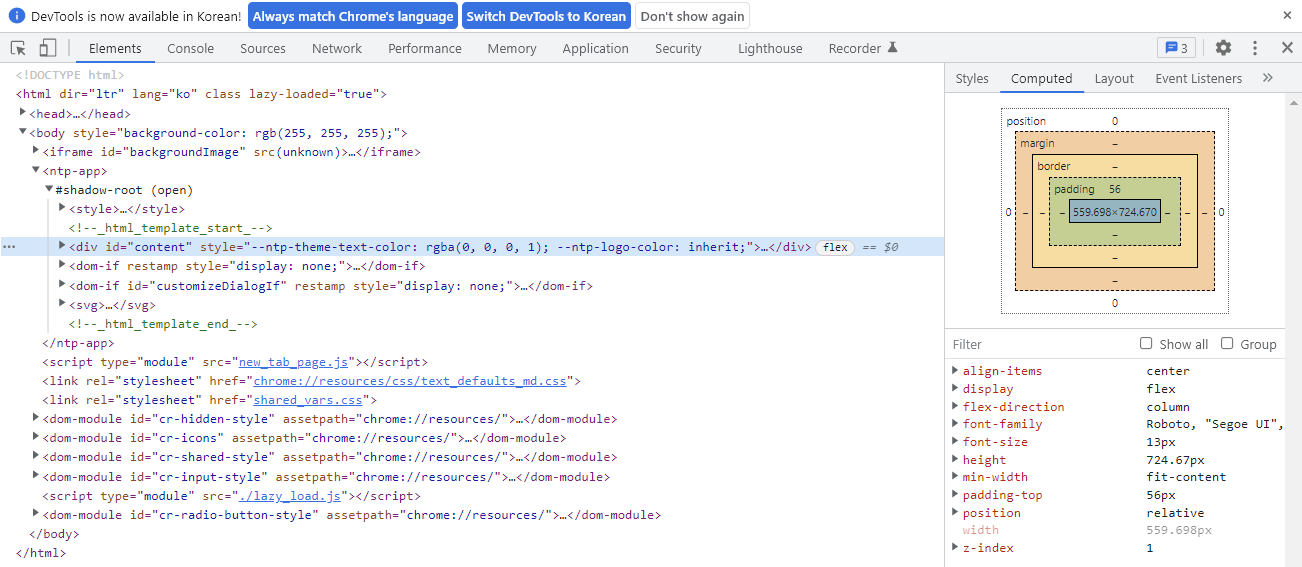Image resolution: width=1302 pixels, height=567 pixels.
Task: Open DevTools settings gear
Action: [x=1223, y=48]
